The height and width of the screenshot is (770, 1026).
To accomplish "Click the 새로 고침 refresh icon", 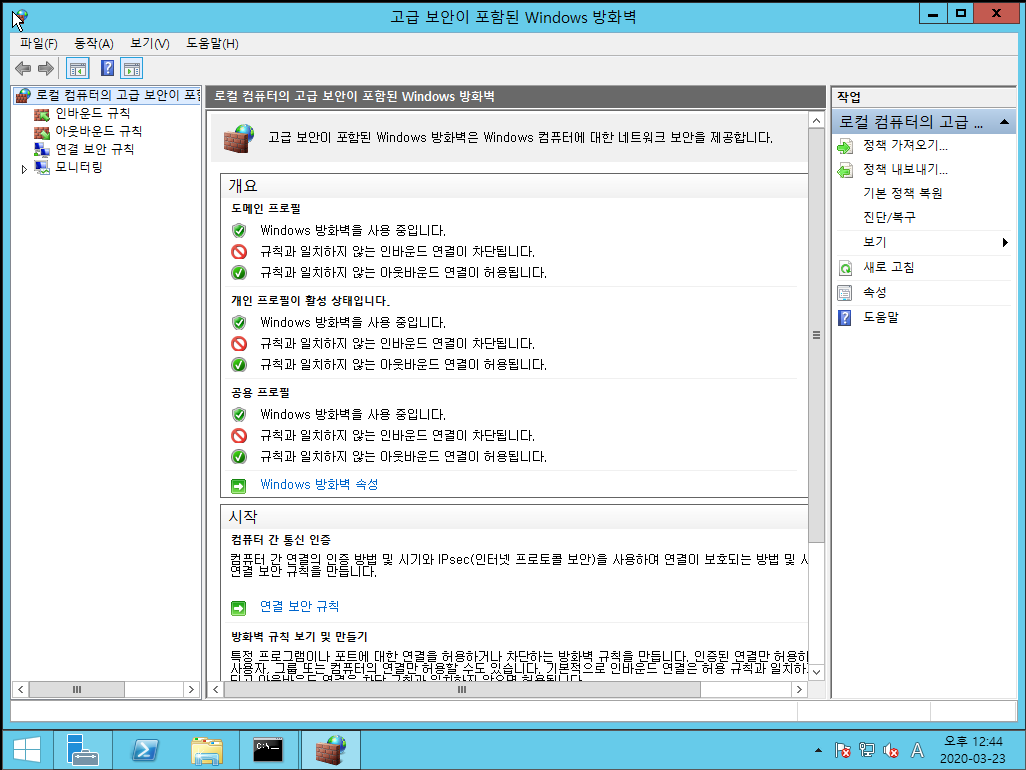I will 845,268.
